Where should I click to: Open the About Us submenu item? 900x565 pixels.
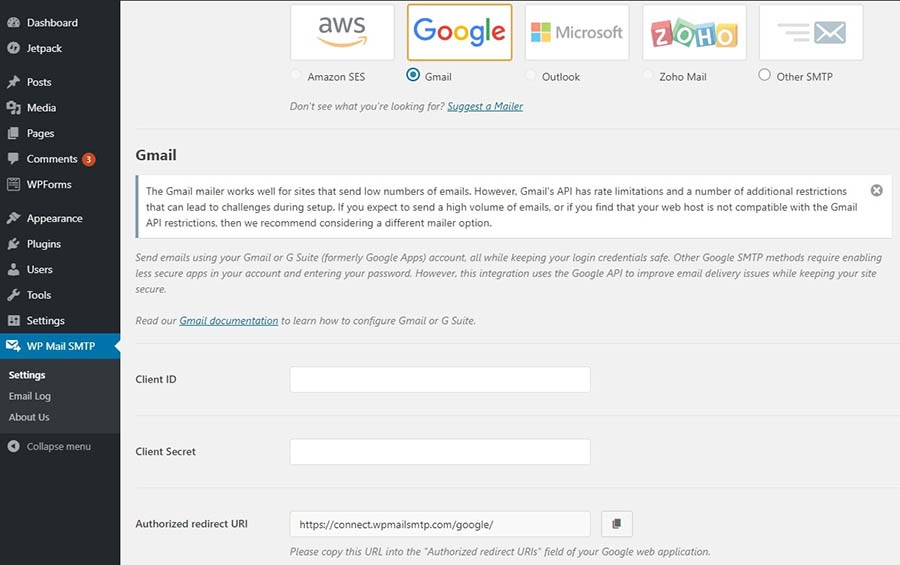tap(29, 417)
